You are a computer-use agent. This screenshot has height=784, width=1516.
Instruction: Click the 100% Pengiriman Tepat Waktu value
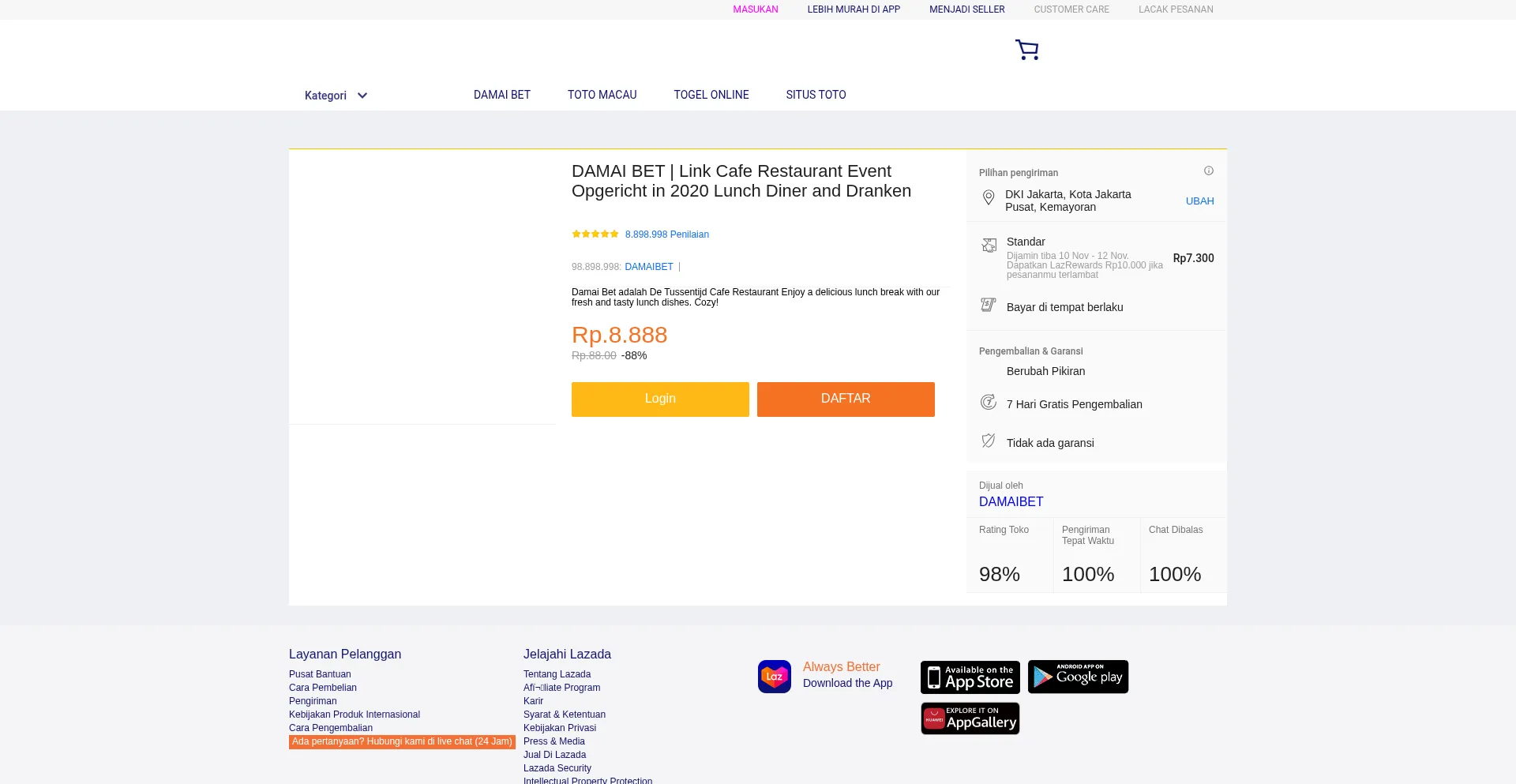pos(1088,574)
